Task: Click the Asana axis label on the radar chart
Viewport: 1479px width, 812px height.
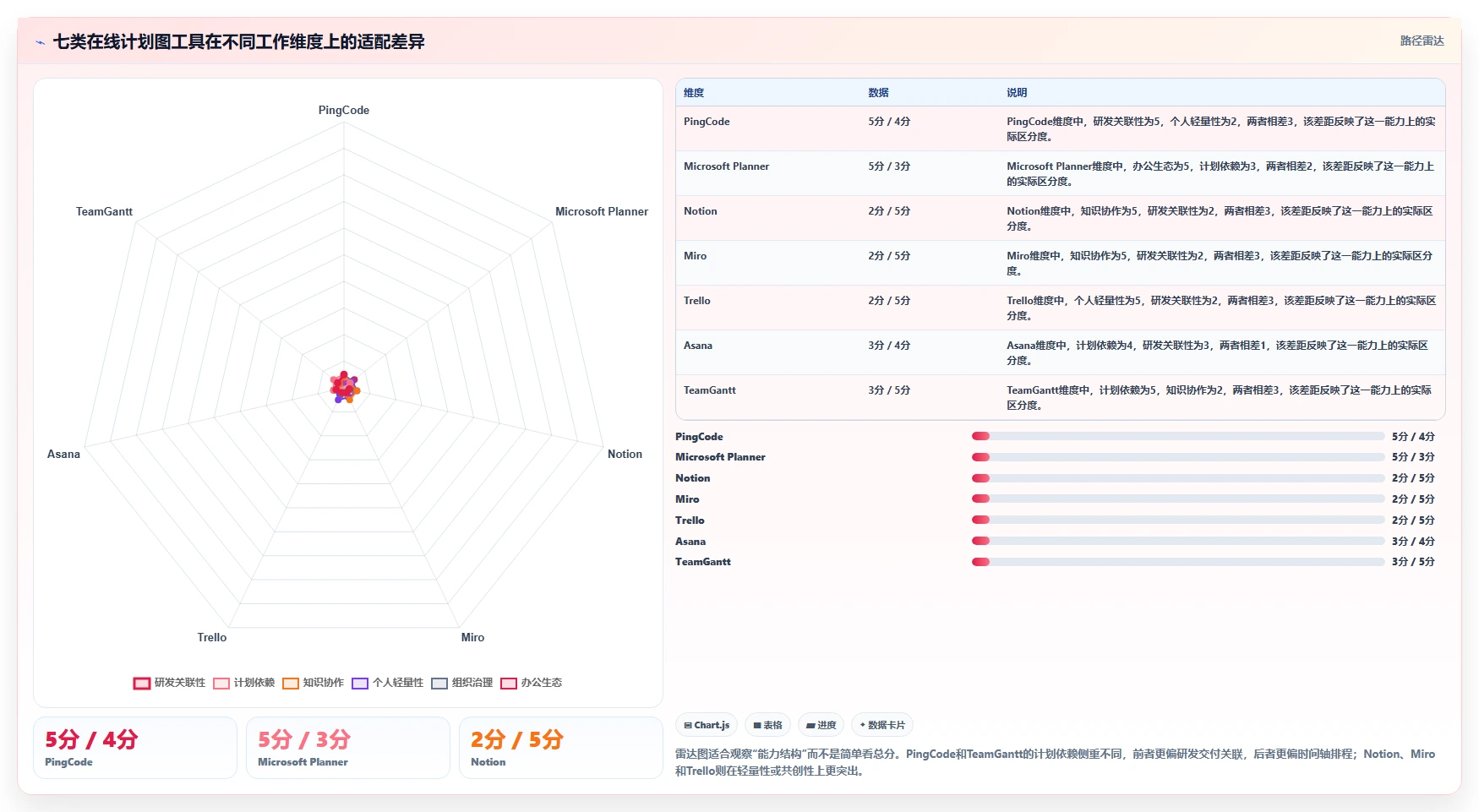Action: [63, 455]
